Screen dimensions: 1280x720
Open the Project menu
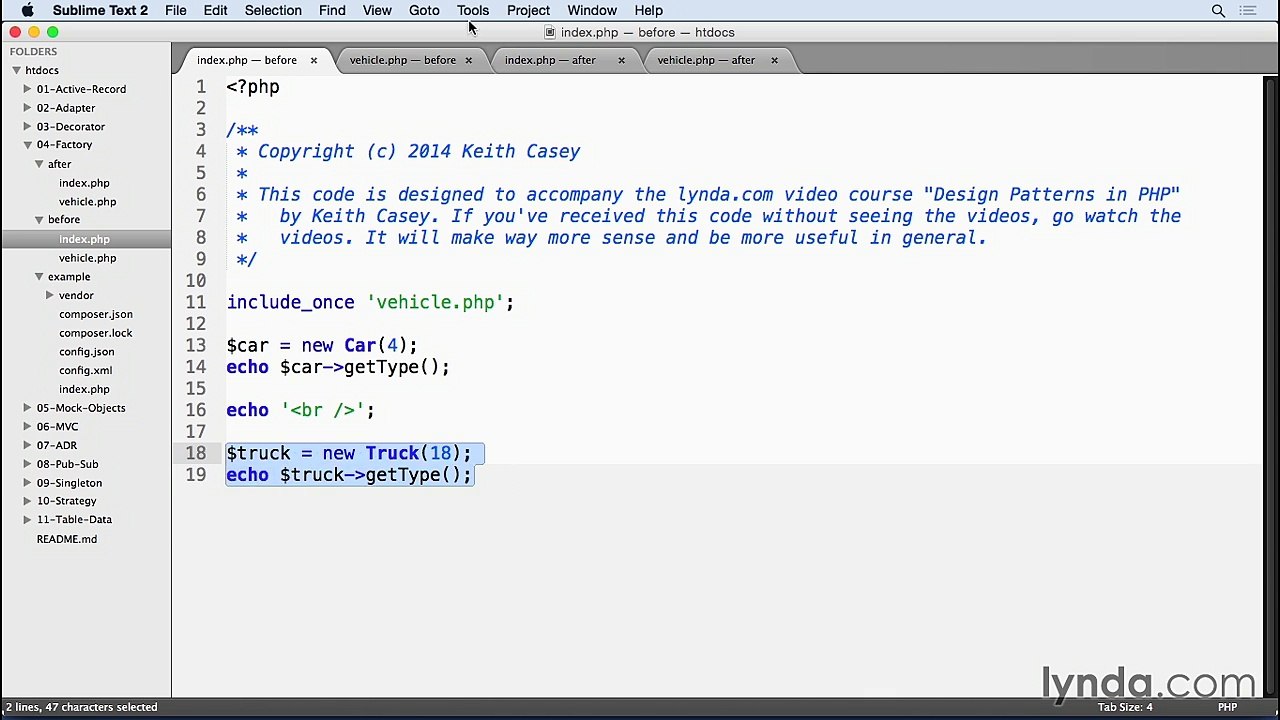pos(528,10)
